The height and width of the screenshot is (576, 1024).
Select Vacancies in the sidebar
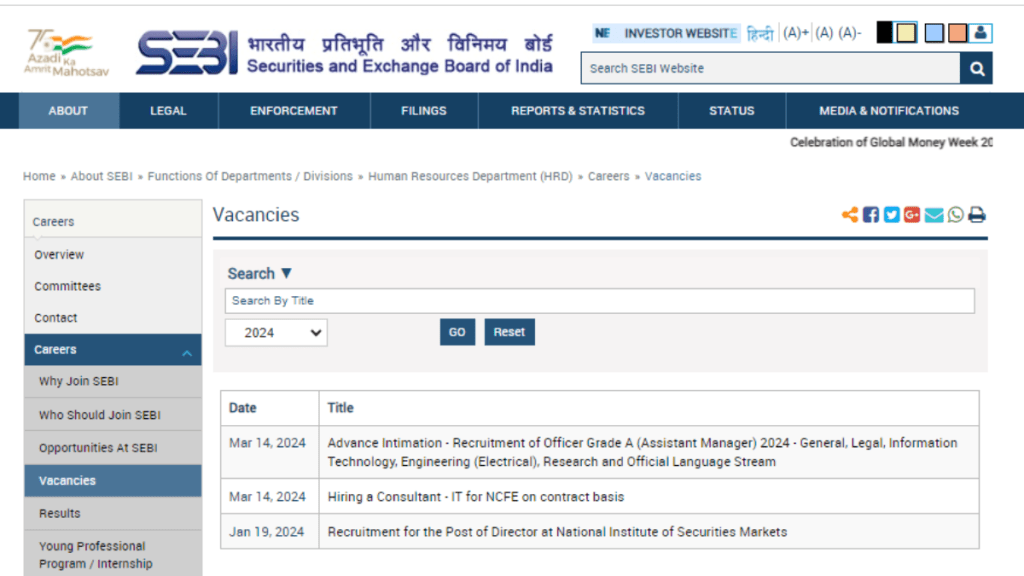point(113,481)
